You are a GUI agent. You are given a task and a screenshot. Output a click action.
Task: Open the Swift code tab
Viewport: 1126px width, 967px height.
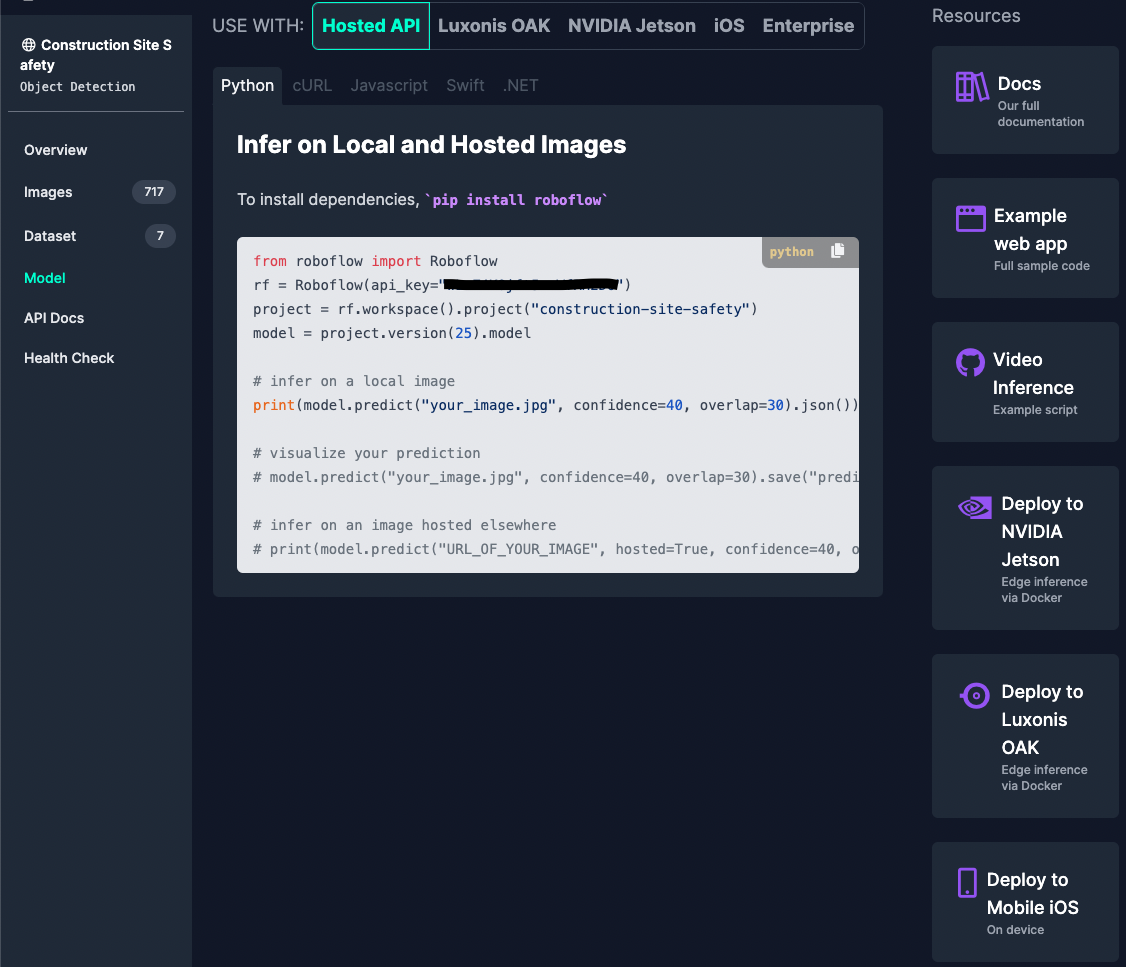click(465, 85)
